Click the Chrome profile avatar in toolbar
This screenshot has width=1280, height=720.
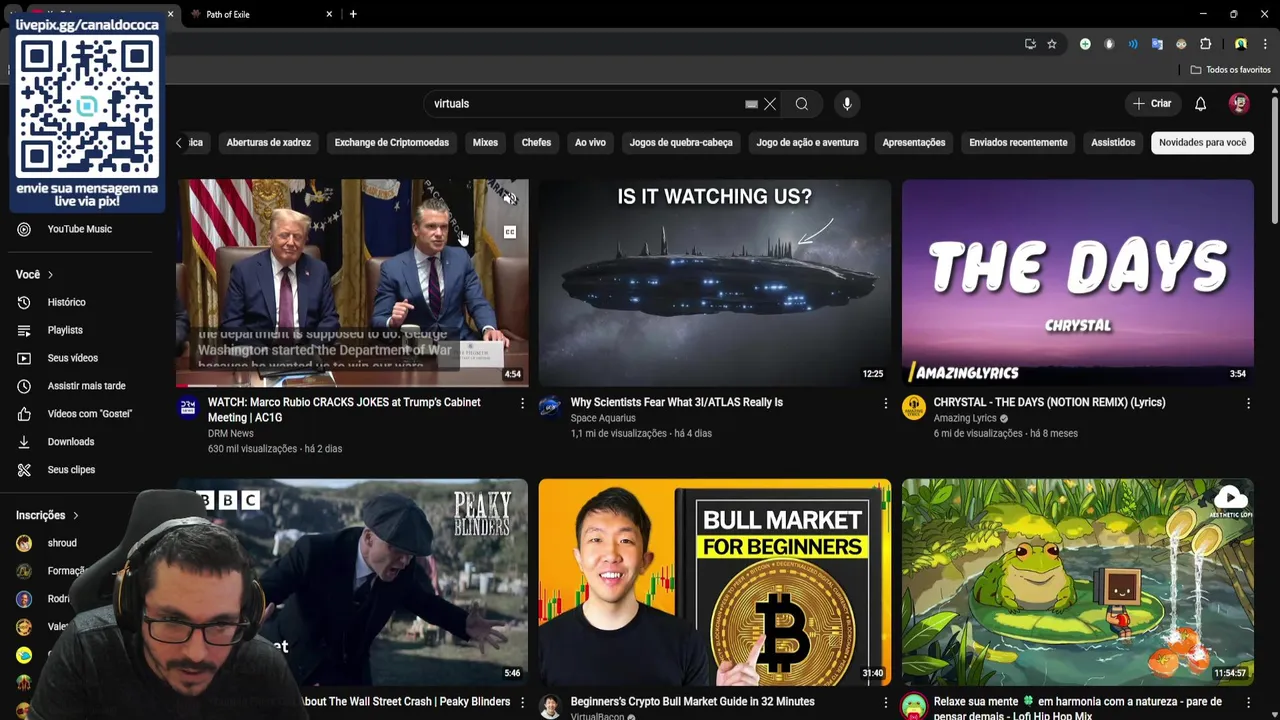pyautogui.click(x=1241, y=44)
